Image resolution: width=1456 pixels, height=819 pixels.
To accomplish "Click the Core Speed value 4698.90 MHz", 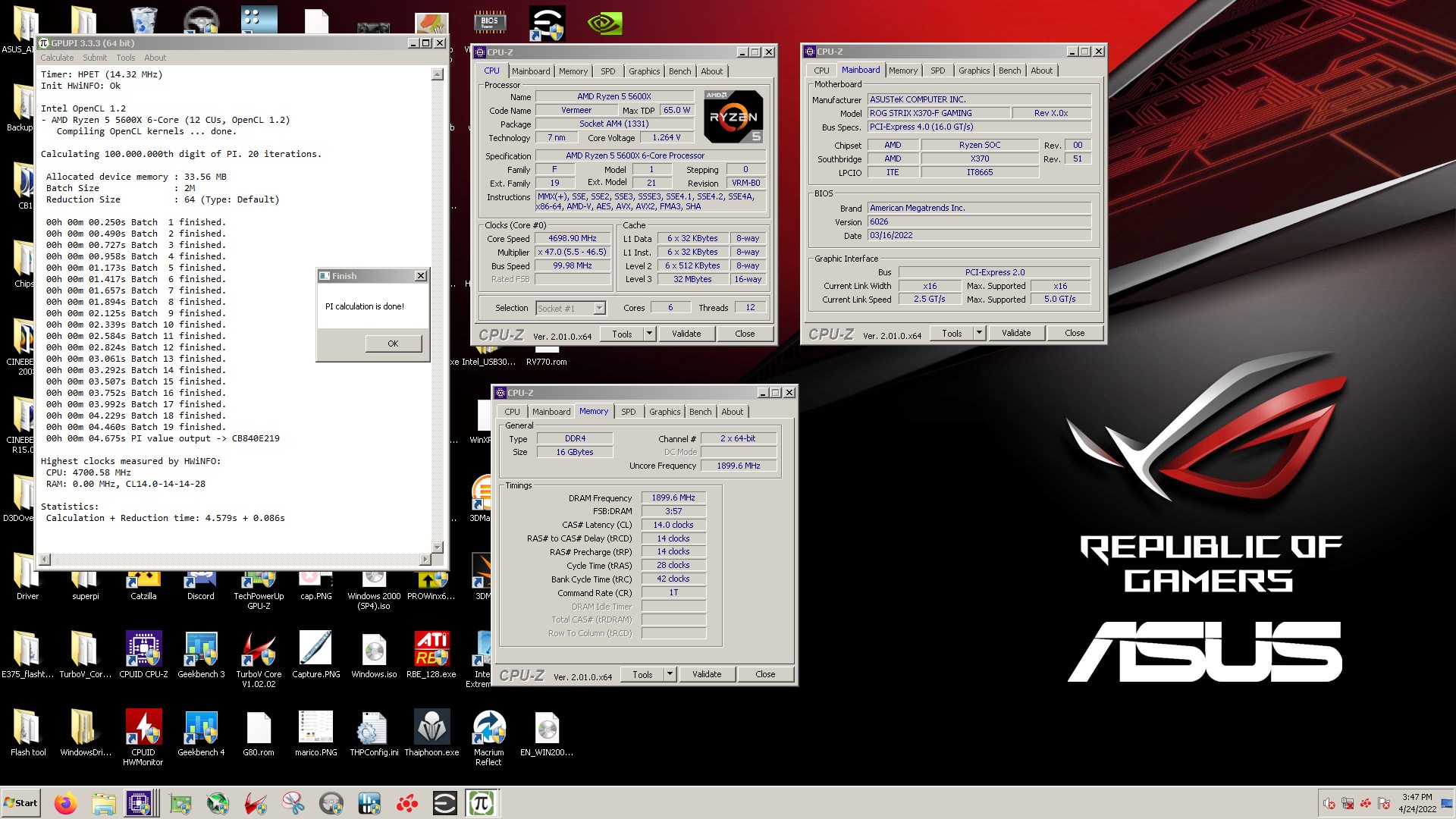I will 573,238.
